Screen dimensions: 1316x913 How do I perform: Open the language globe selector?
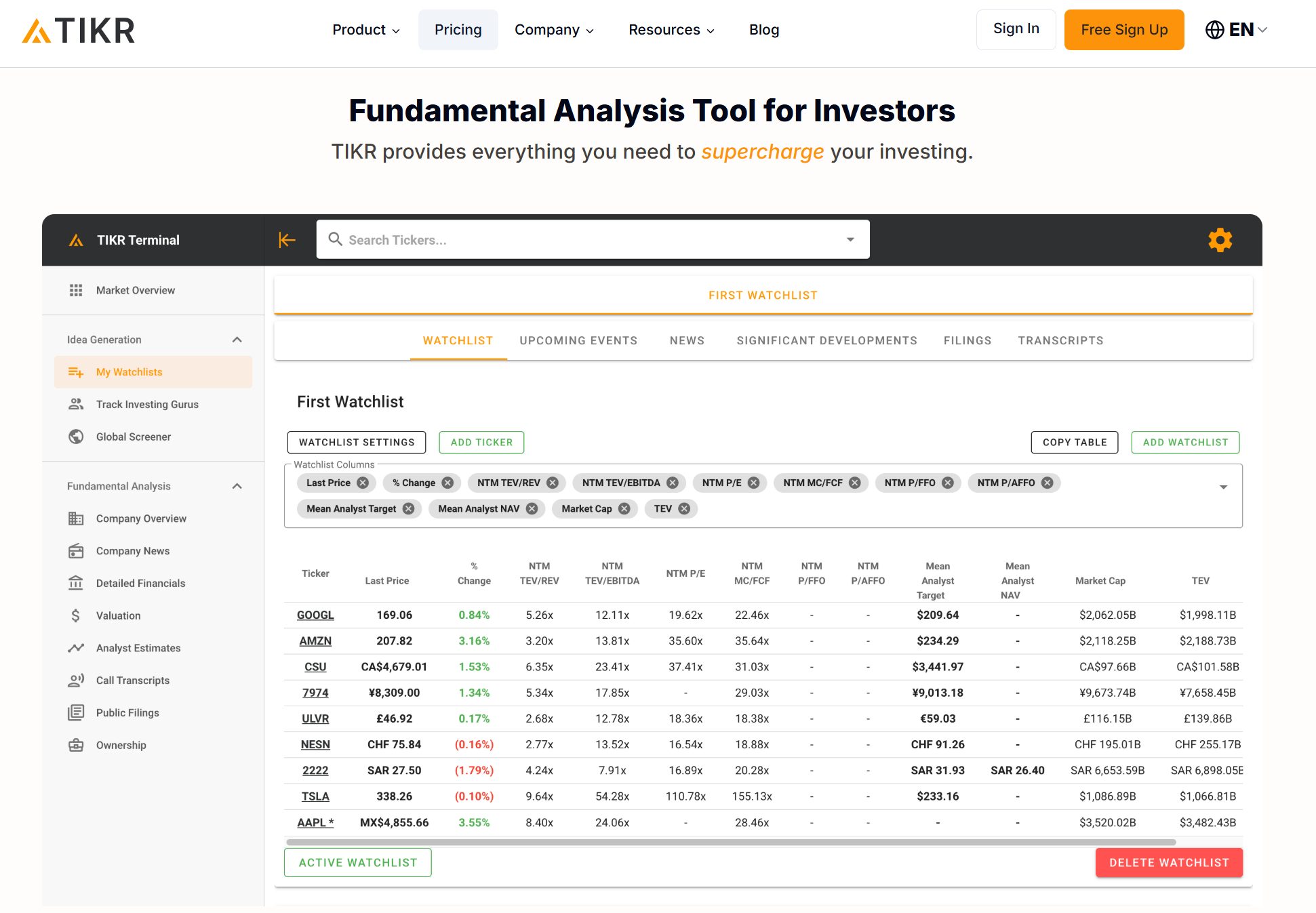coord(1235,30)
